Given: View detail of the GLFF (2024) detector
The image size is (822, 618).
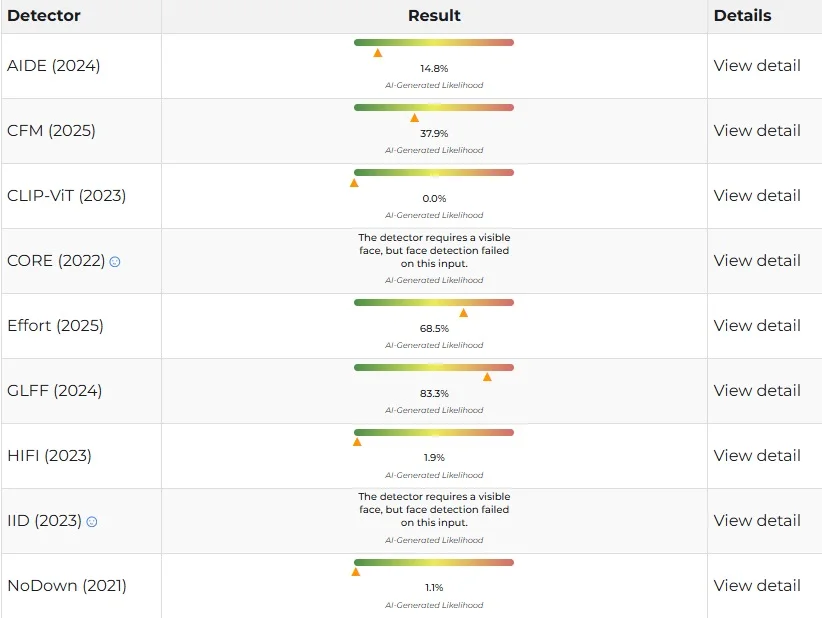Looking at the screenshot, I should pyautogui.click(x=757, y=391).
